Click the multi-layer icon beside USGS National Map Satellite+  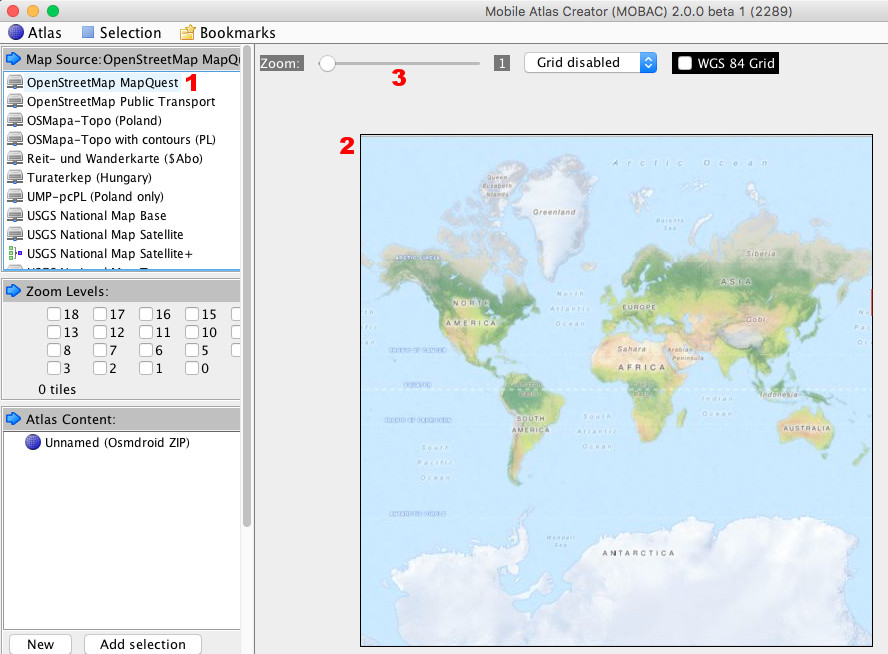pyautogui.click(x=15, y=254)
